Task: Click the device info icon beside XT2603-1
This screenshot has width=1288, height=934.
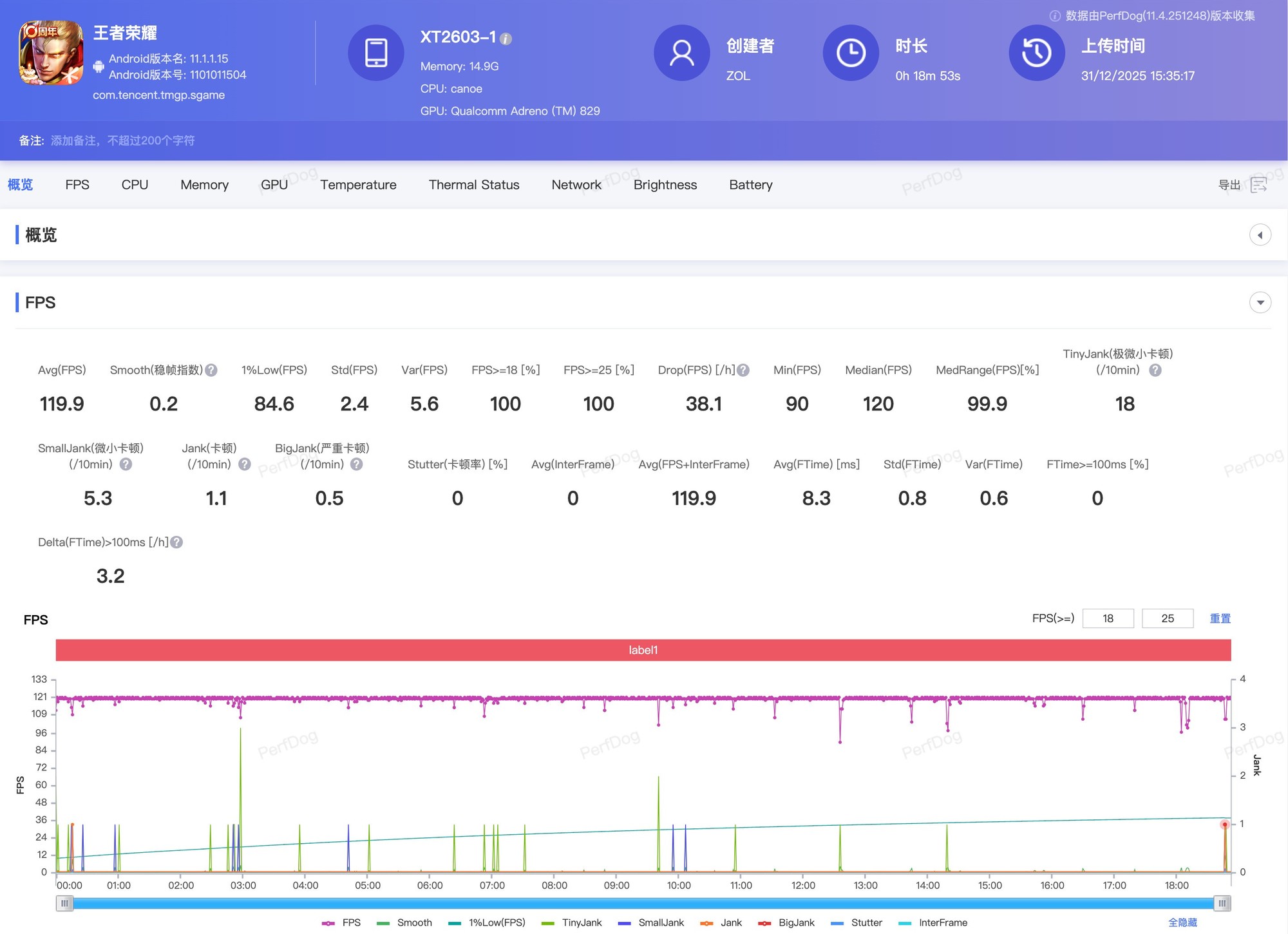Action: (506, 39)
